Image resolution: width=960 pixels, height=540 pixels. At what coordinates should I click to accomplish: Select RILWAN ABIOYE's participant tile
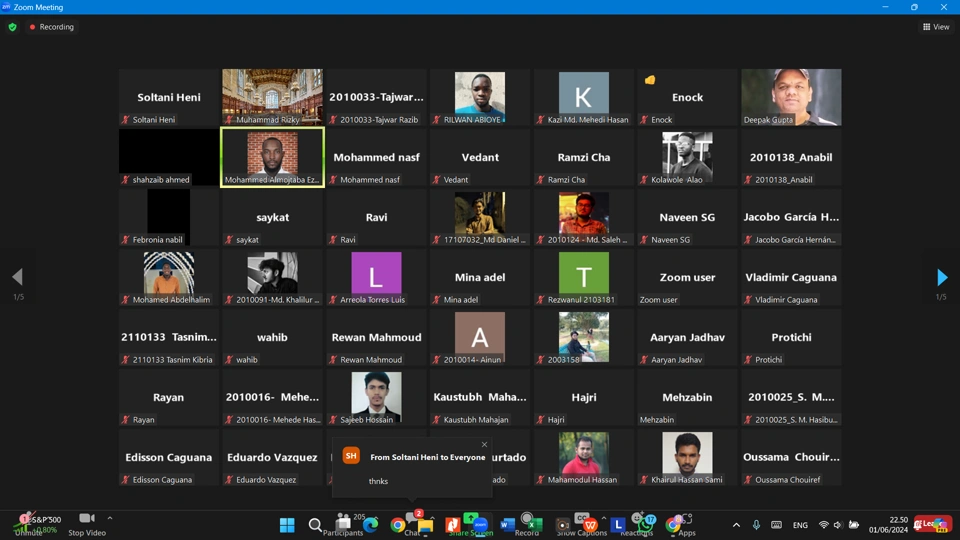coord(480,97)
